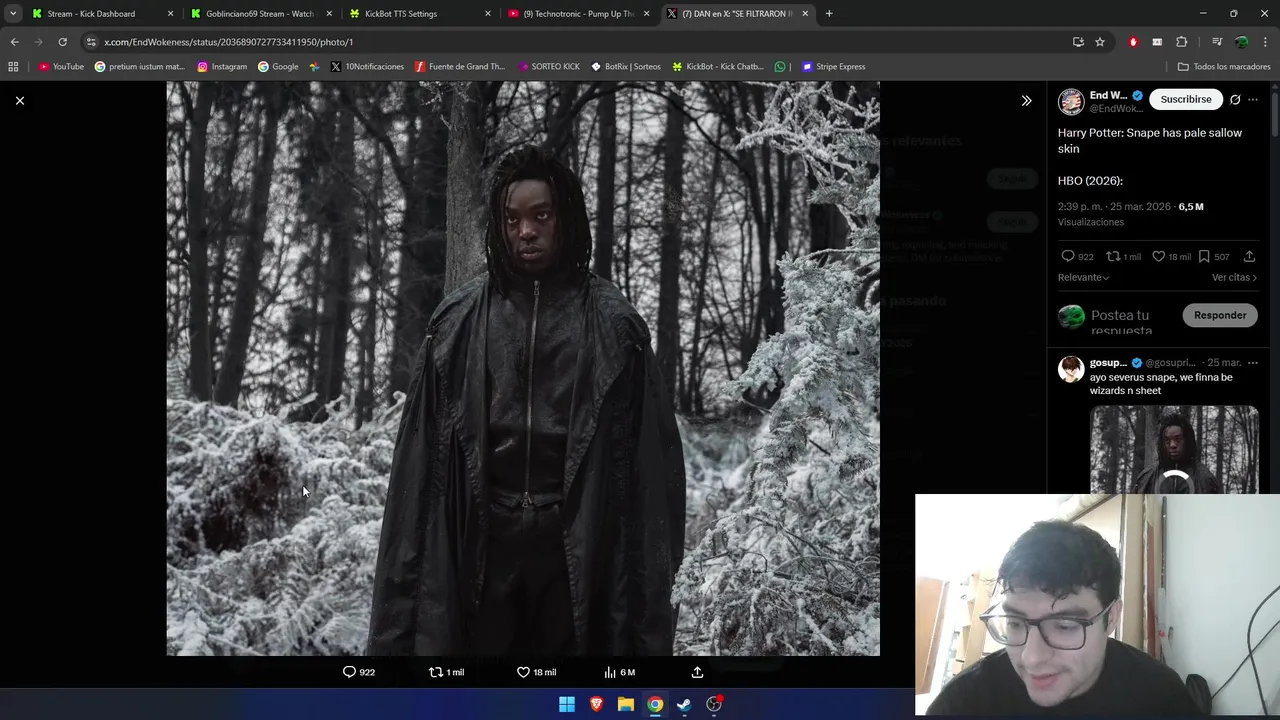Image resolution: width=1280 pixels, height=720 pixels.
Task: Open the 10Notificaciones bookmark
Action: pos(367,66)
